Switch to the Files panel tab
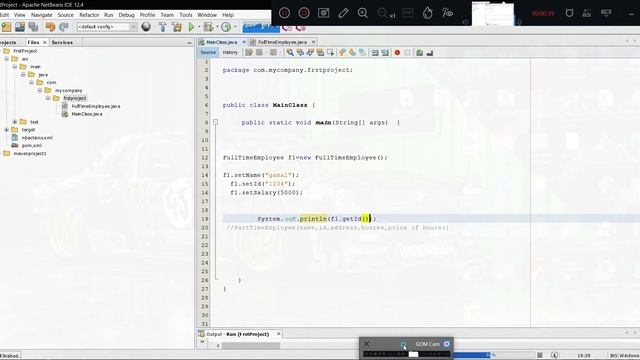 coord(33,42)
